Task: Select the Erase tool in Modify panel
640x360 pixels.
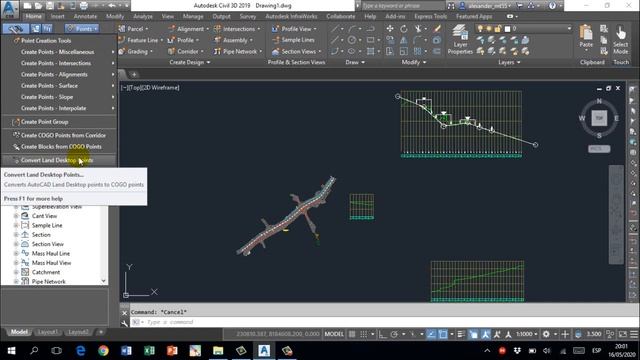Action: [x=437, y=29]
